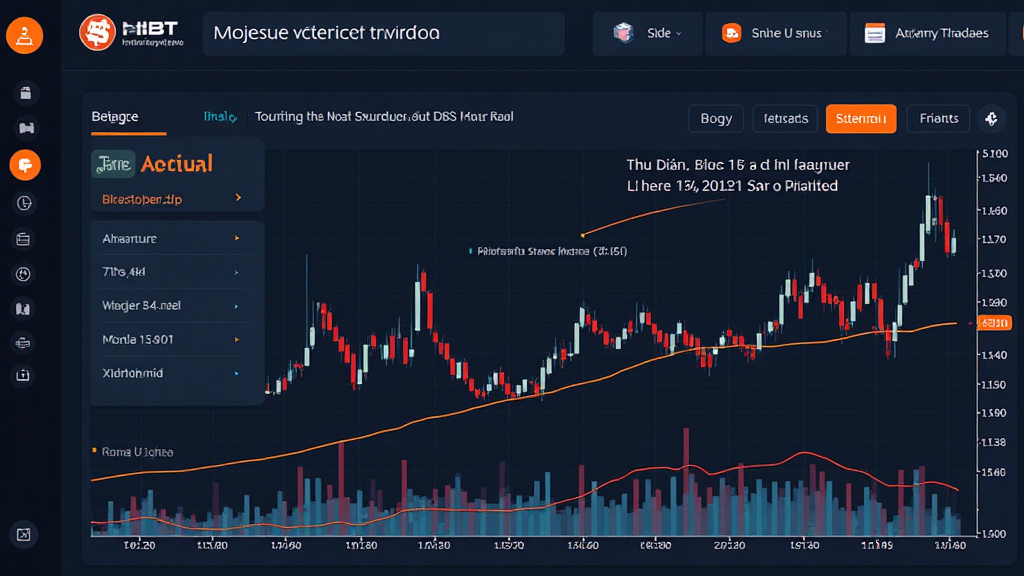Expand the Blrestoben.tlp row arrow
1024x576 pixels.
tap(238, 199)
